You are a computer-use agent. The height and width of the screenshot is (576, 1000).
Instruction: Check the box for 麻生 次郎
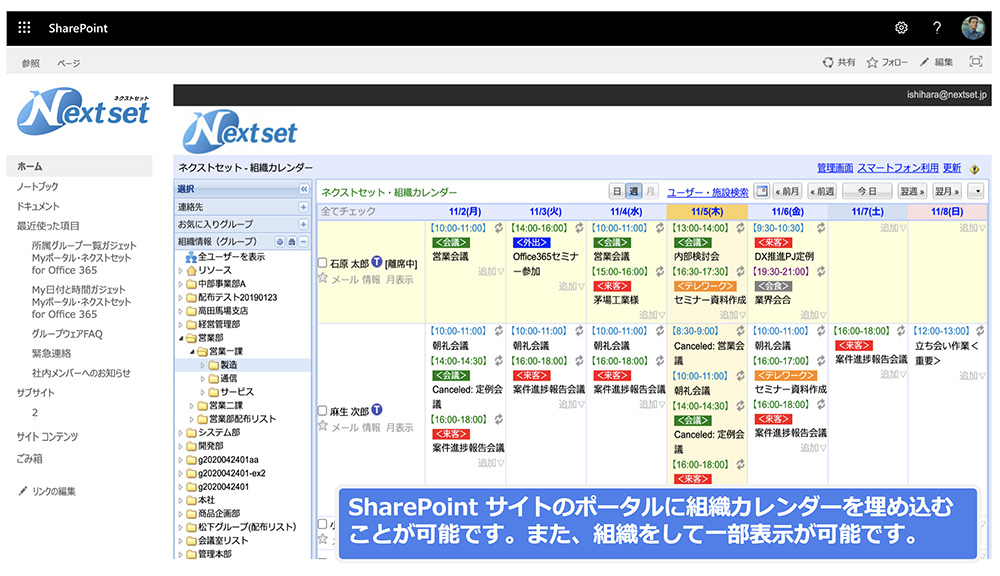click(x=322, y=410)
